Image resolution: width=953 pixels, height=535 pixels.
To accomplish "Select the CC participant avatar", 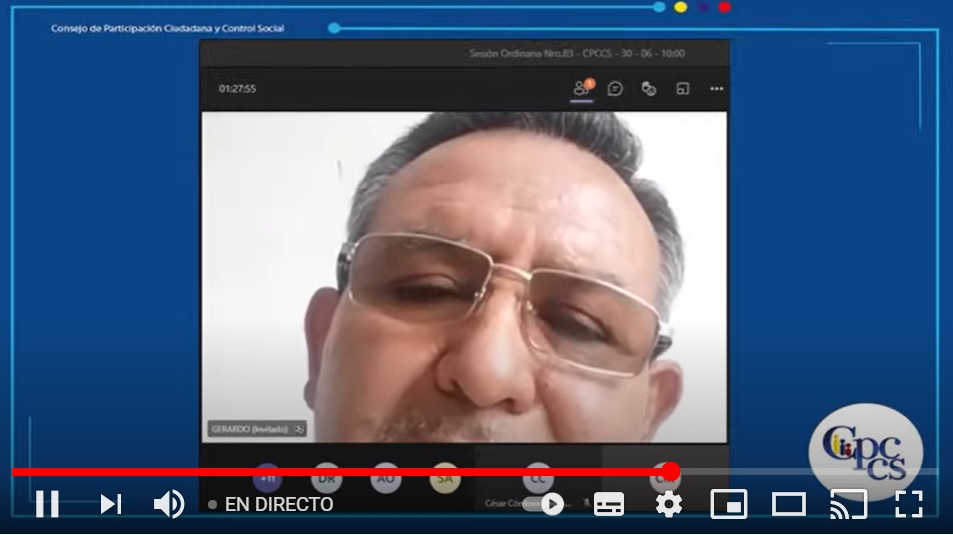I will coord(538,478).
